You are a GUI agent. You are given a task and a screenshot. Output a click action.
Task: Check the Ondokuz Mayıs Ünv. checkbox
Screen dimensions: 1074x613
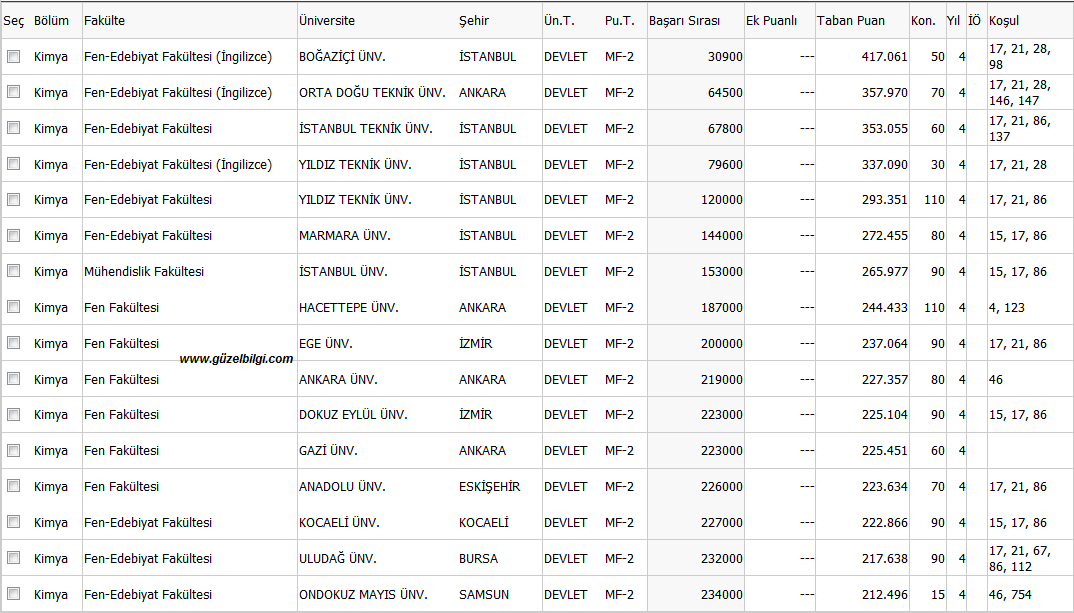click(13, 594)
